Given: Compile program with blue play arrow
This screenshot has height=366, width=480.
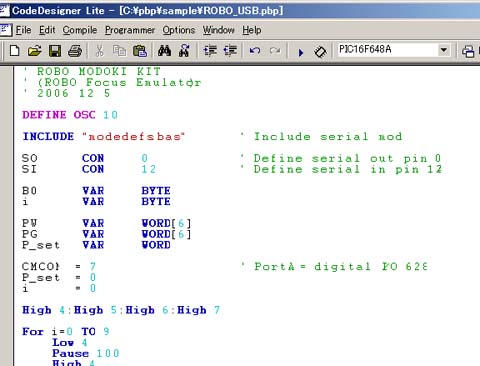Looking at the screenshot, I should click(x=301, y=52).
